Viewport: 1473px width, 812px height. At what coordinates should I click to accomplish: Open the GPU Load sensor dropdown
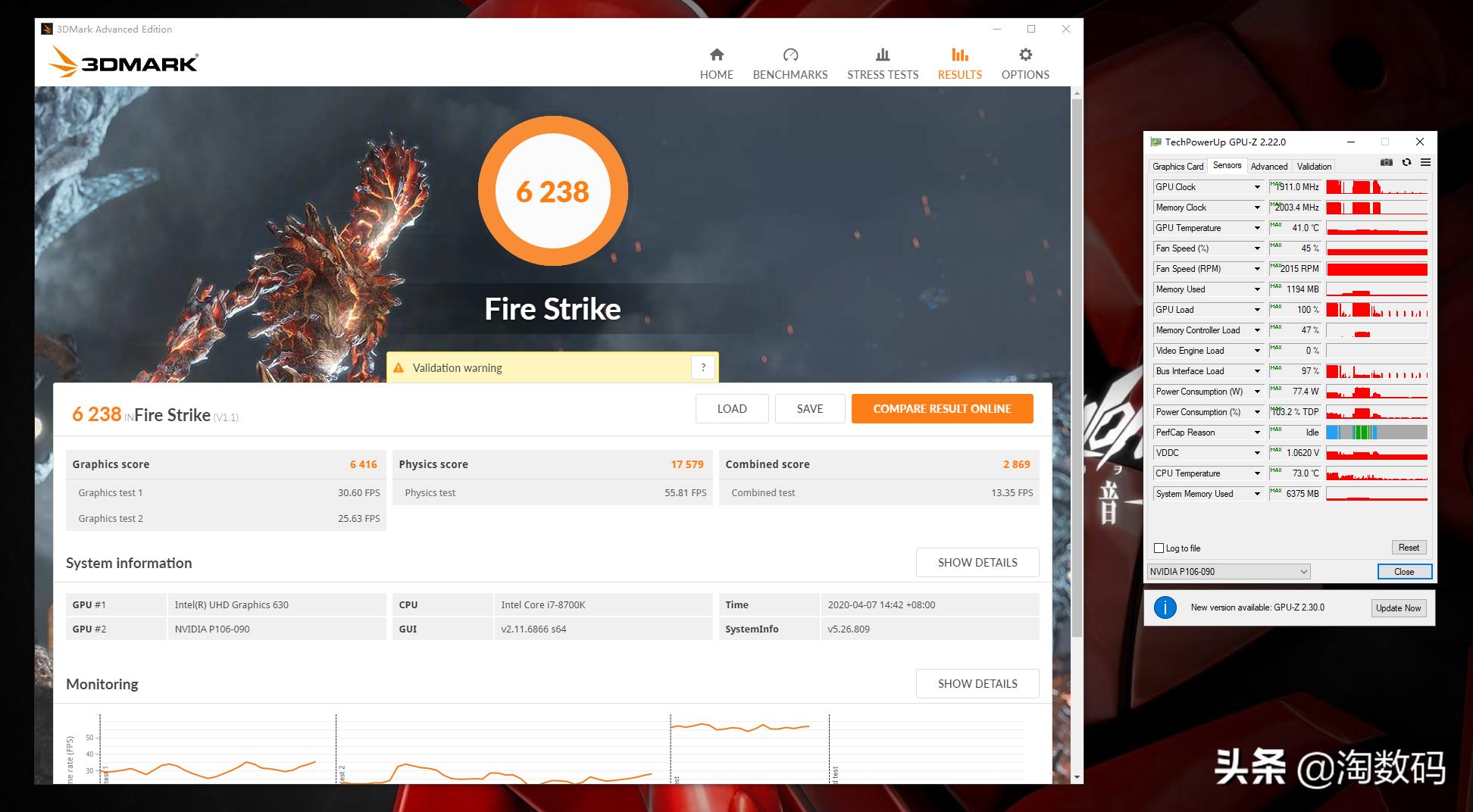click(1257, 310)
